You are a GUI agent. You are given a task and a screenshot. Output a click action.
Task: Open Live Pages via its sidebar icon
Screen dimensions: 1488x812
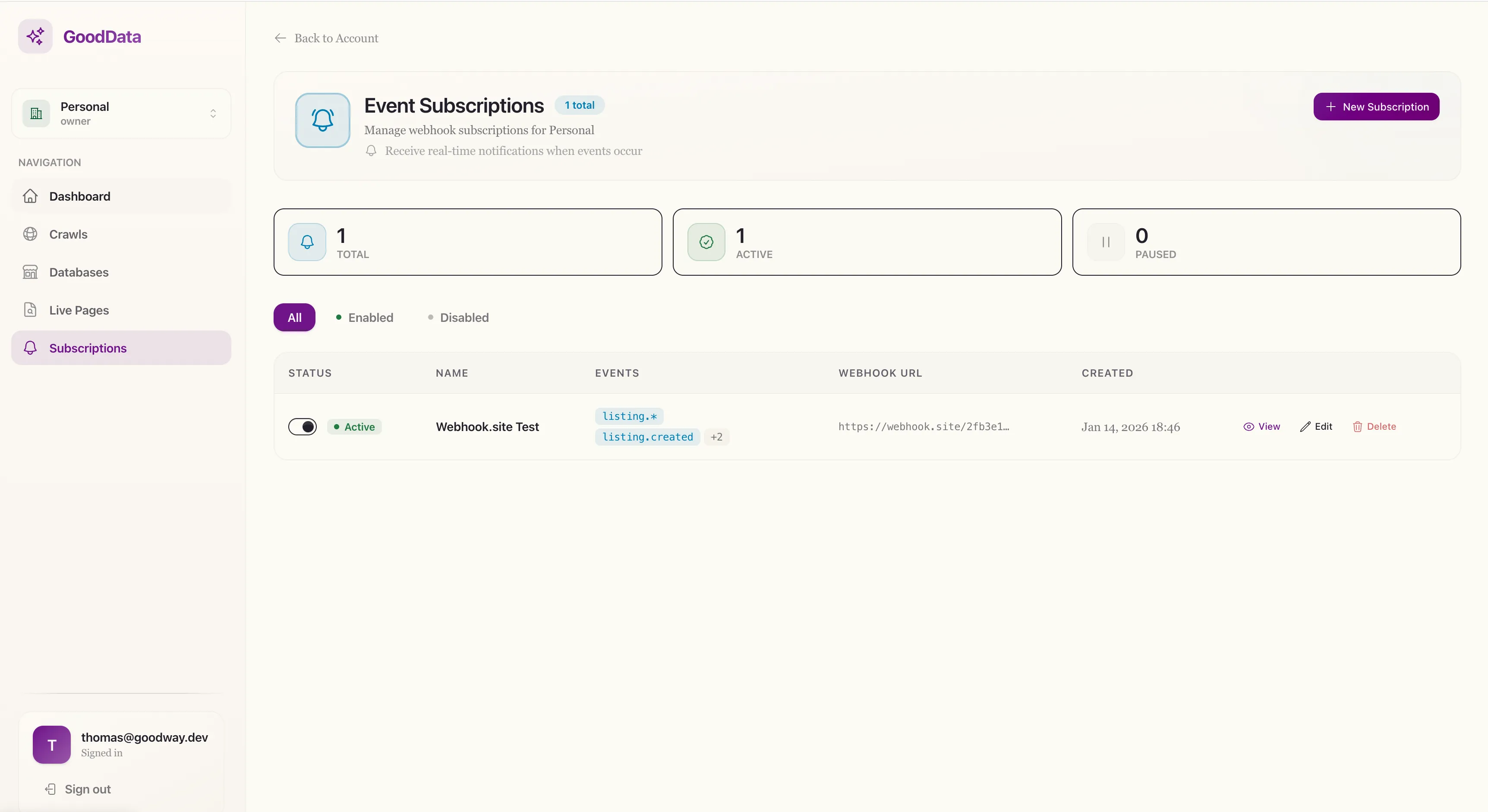tap(31, 310)
